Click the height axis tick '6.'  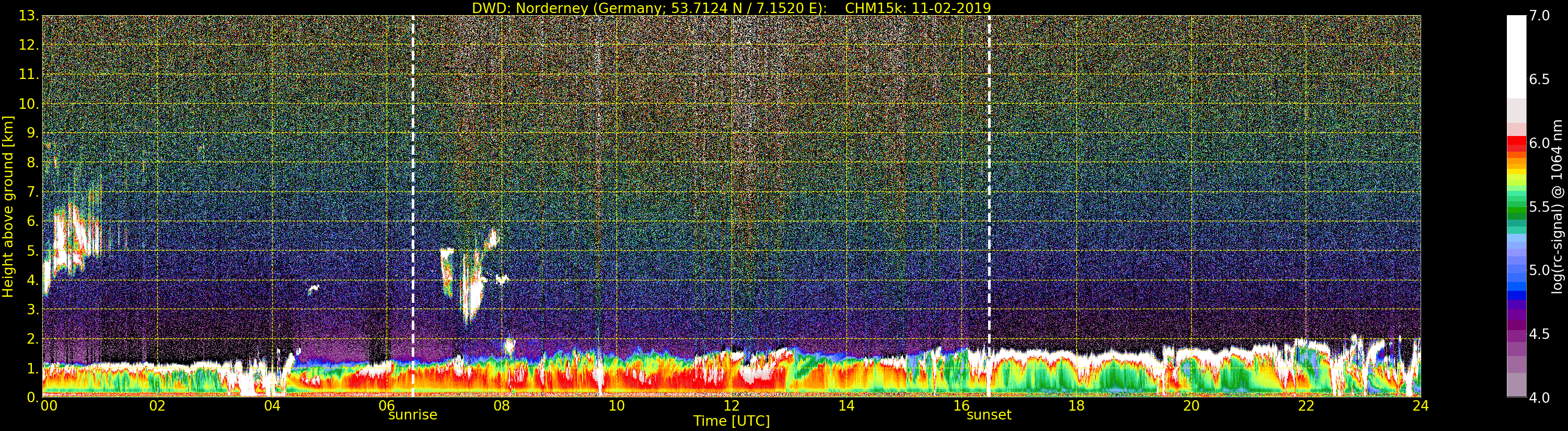(x=33, y=221)
